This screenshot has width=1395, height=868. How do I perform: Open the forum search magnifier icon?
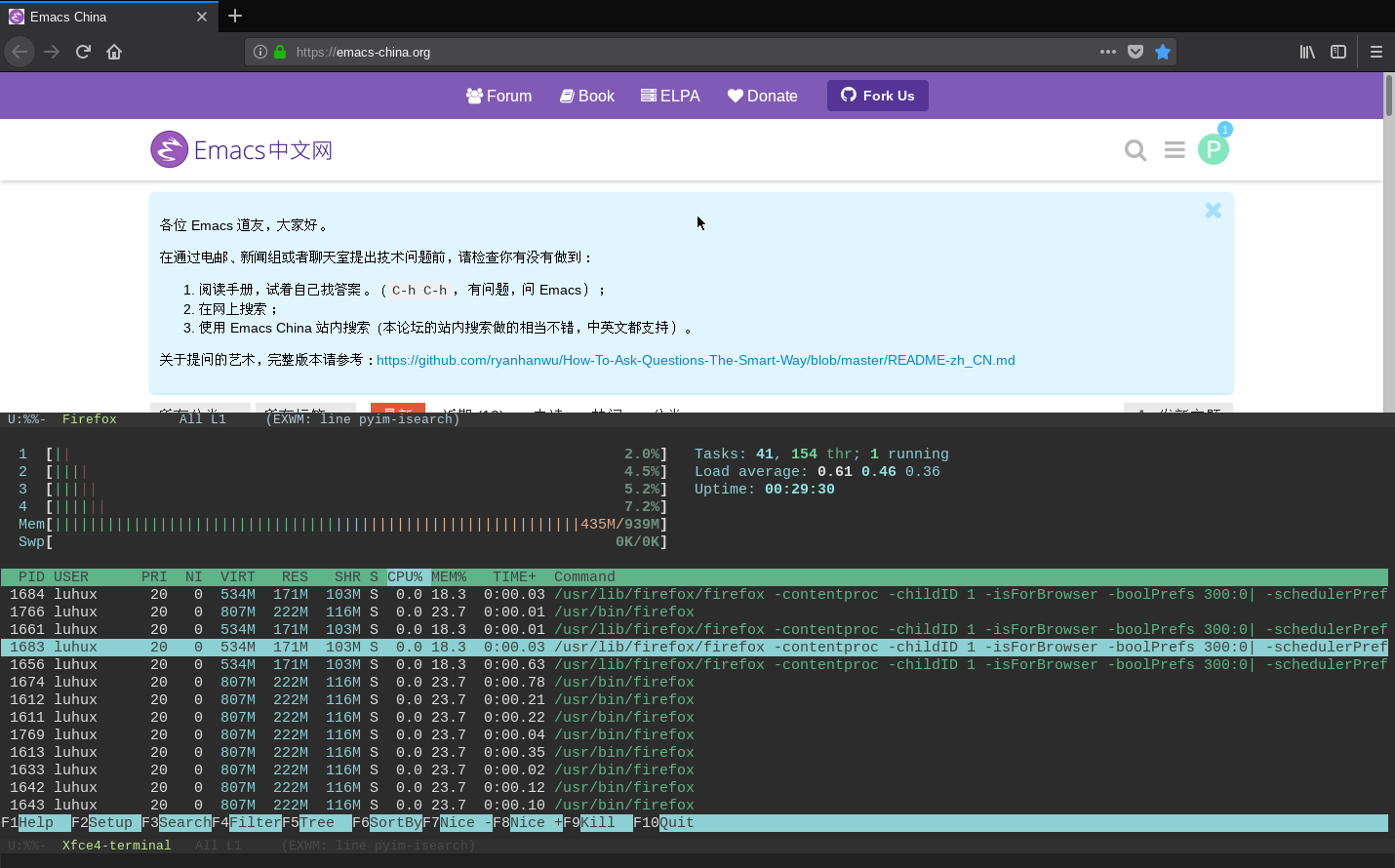pyautogui.click(x=1136, y=150)
